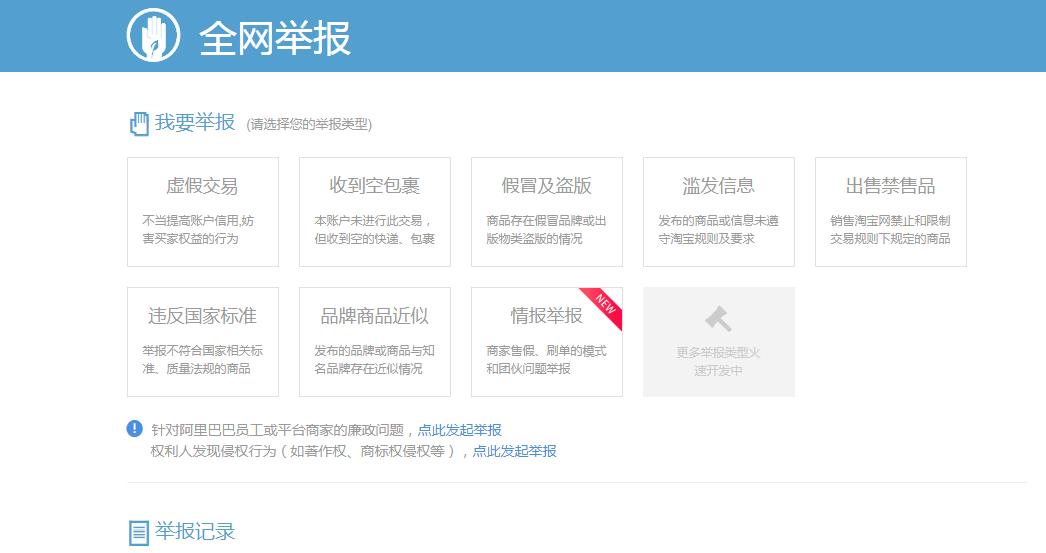Open the 品牌商品近似 report card
Viewport: 1046px width, 553px height.
[375, 342]
